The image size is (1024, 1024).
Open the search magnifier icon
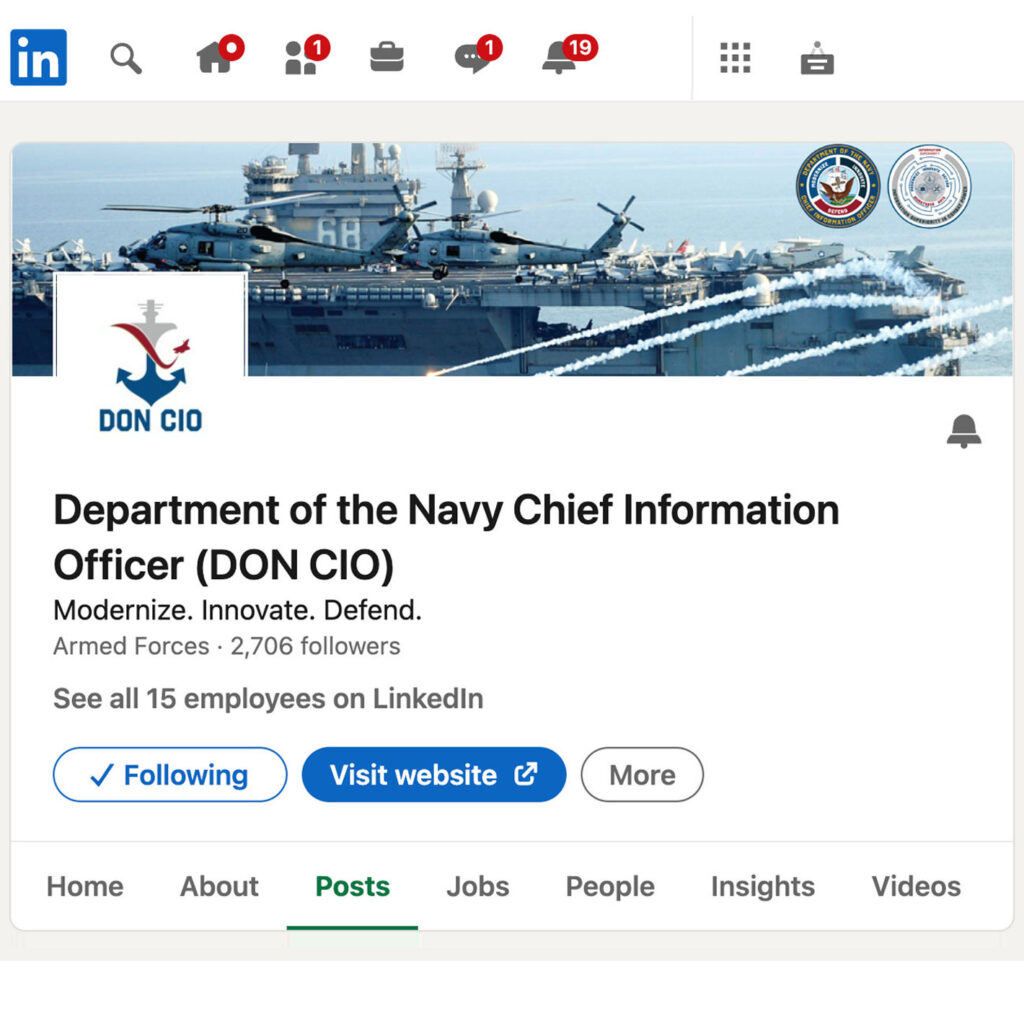pyautogui.click(x=125, y=59)
